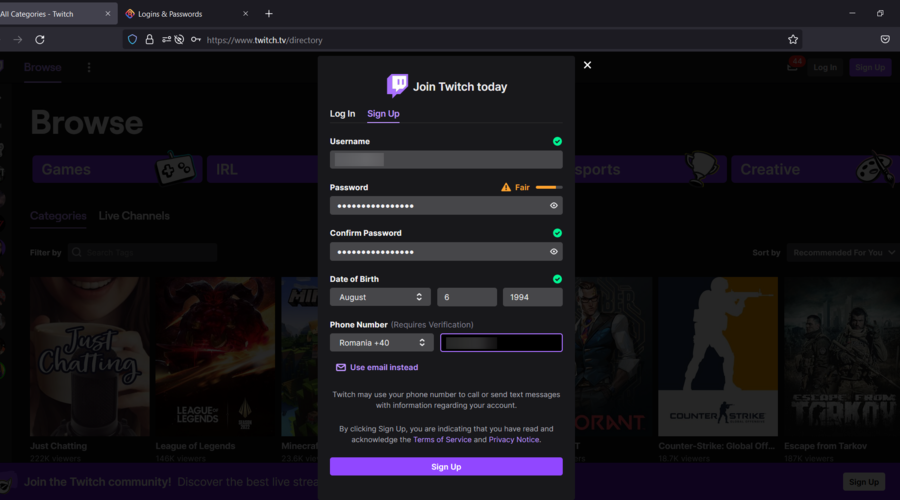Open the League of Legends thumbnail
900x500 pixels.
tap(215, 356)
